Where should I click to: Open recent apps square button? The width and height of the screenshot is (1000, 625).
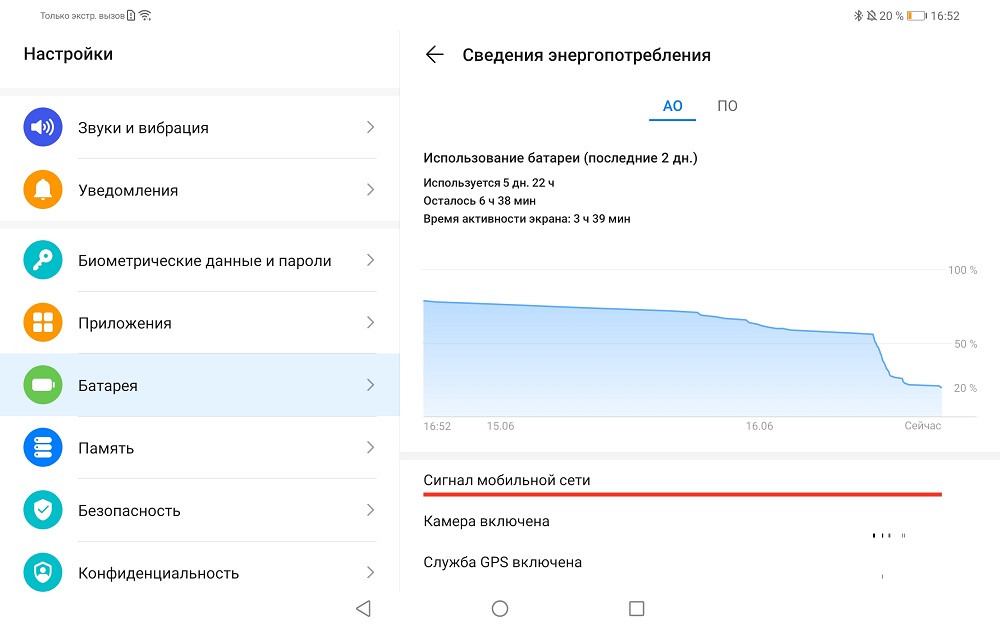point(636,608)
